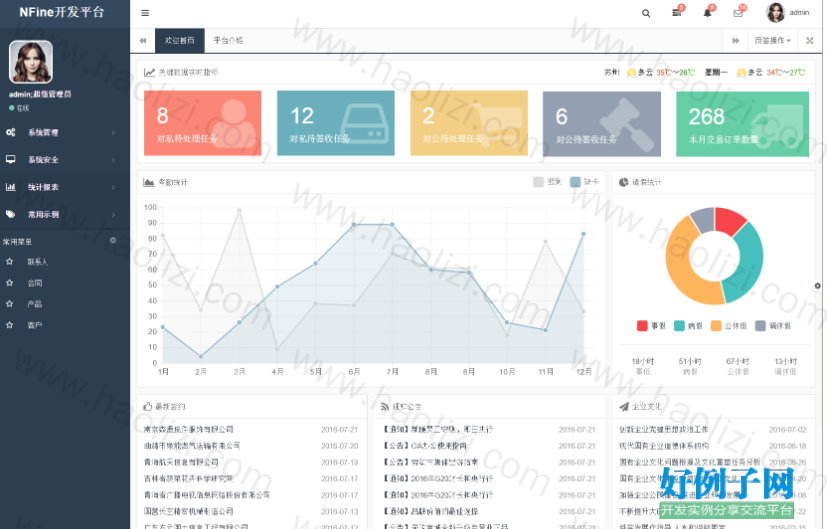Open the envelope messages icon
Screen dimensions: 827x529
pos(738,13)
